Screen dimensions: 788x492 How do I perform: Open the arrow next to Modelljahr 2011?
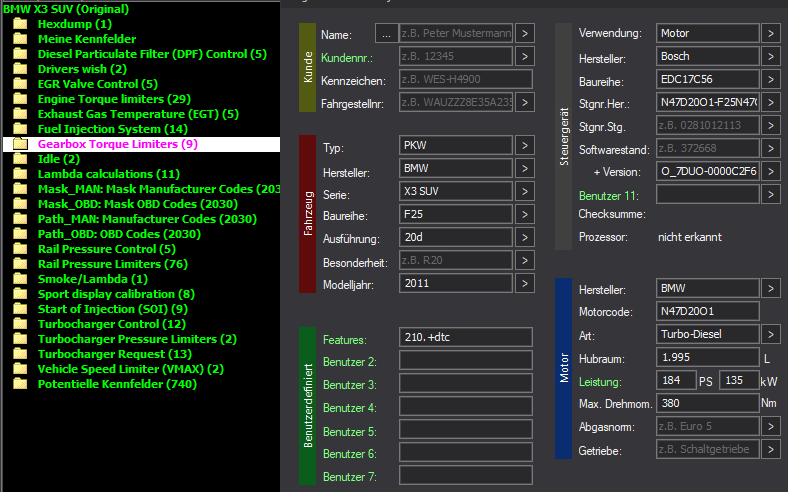click(x=525, y=283)
